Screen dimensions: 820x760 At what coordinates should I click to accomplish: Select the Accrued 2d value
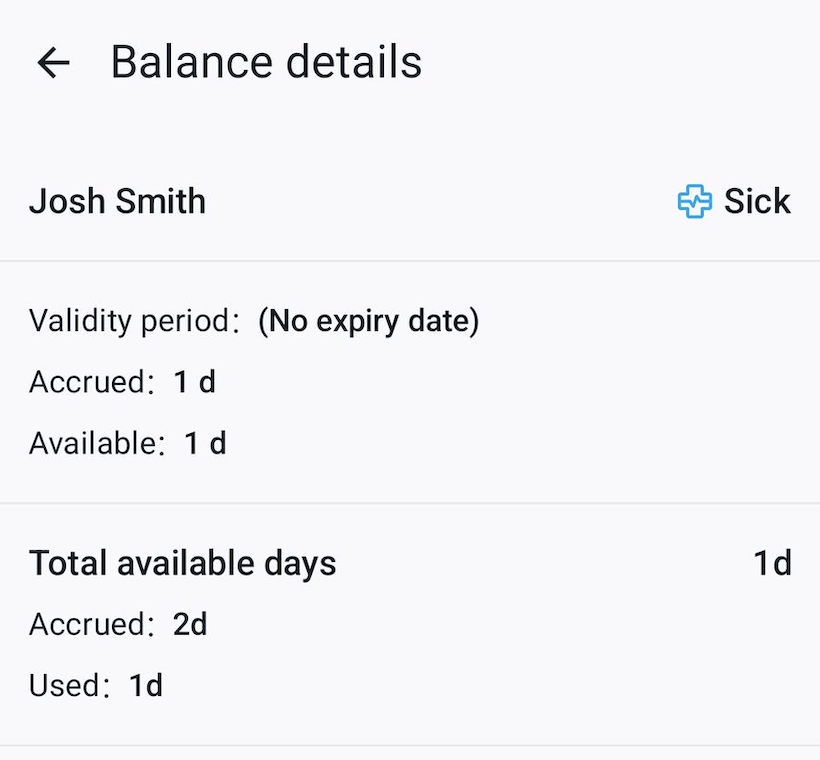pyautogui.click(x=190, y=625)
